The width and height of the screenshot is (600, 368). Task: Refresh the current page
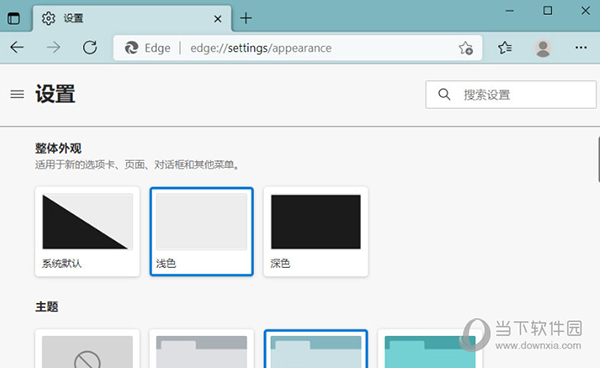point(90,48)
